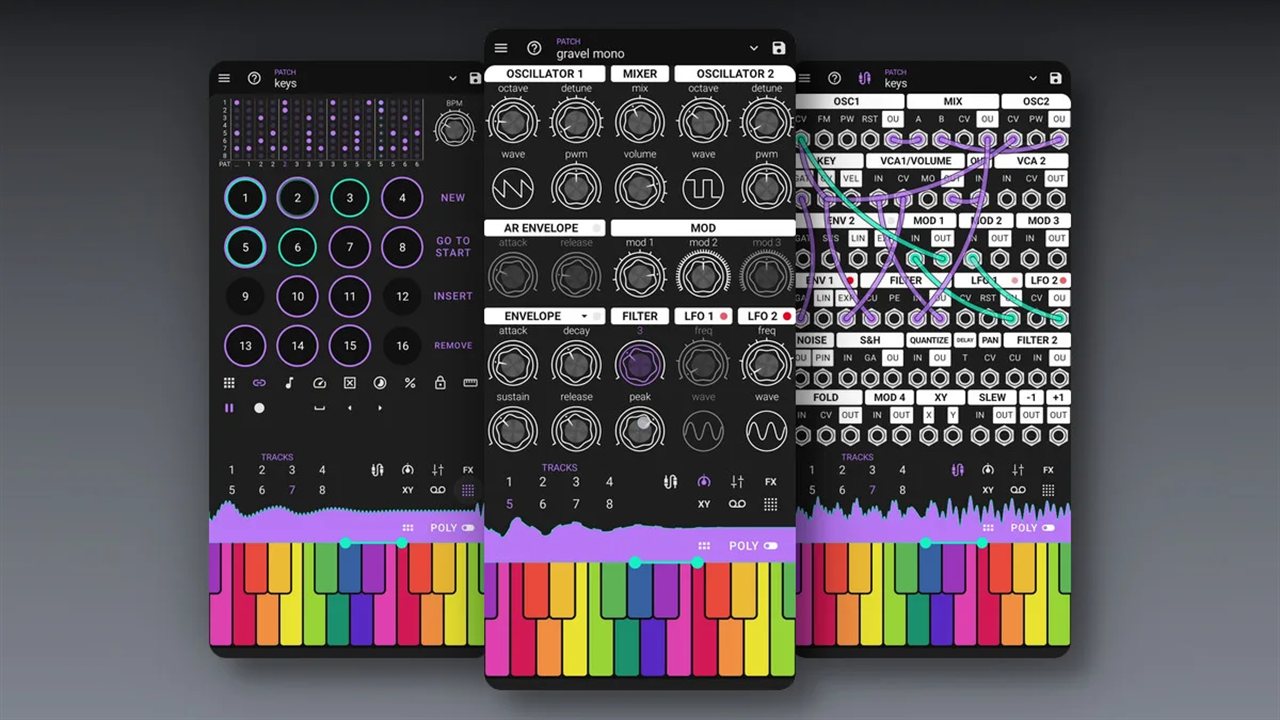Click the GO TO START button
1280x720 pixels.
point(453,247)
